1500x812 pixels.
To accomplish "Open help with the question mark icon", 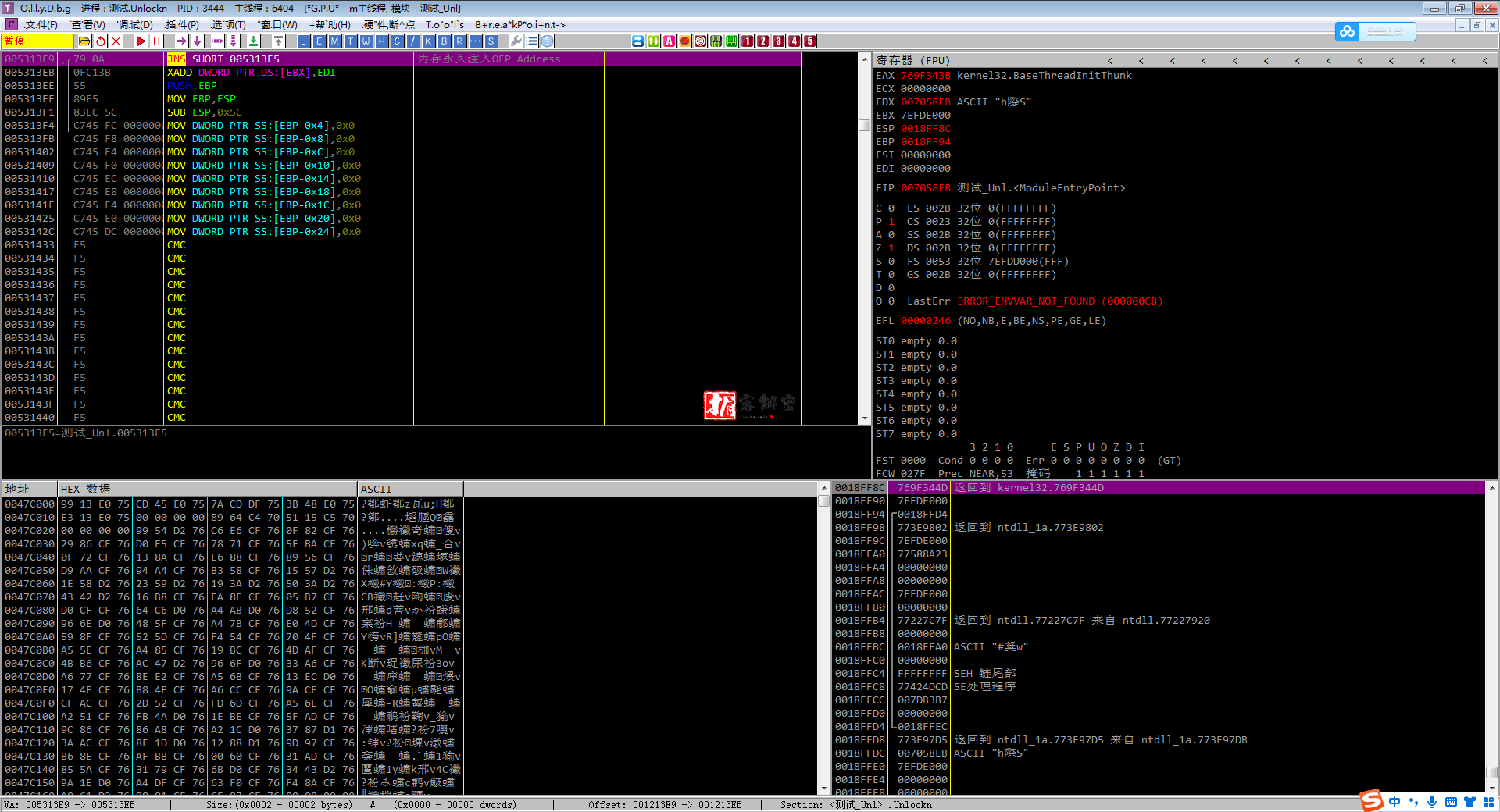I will (x=548, y=41).
